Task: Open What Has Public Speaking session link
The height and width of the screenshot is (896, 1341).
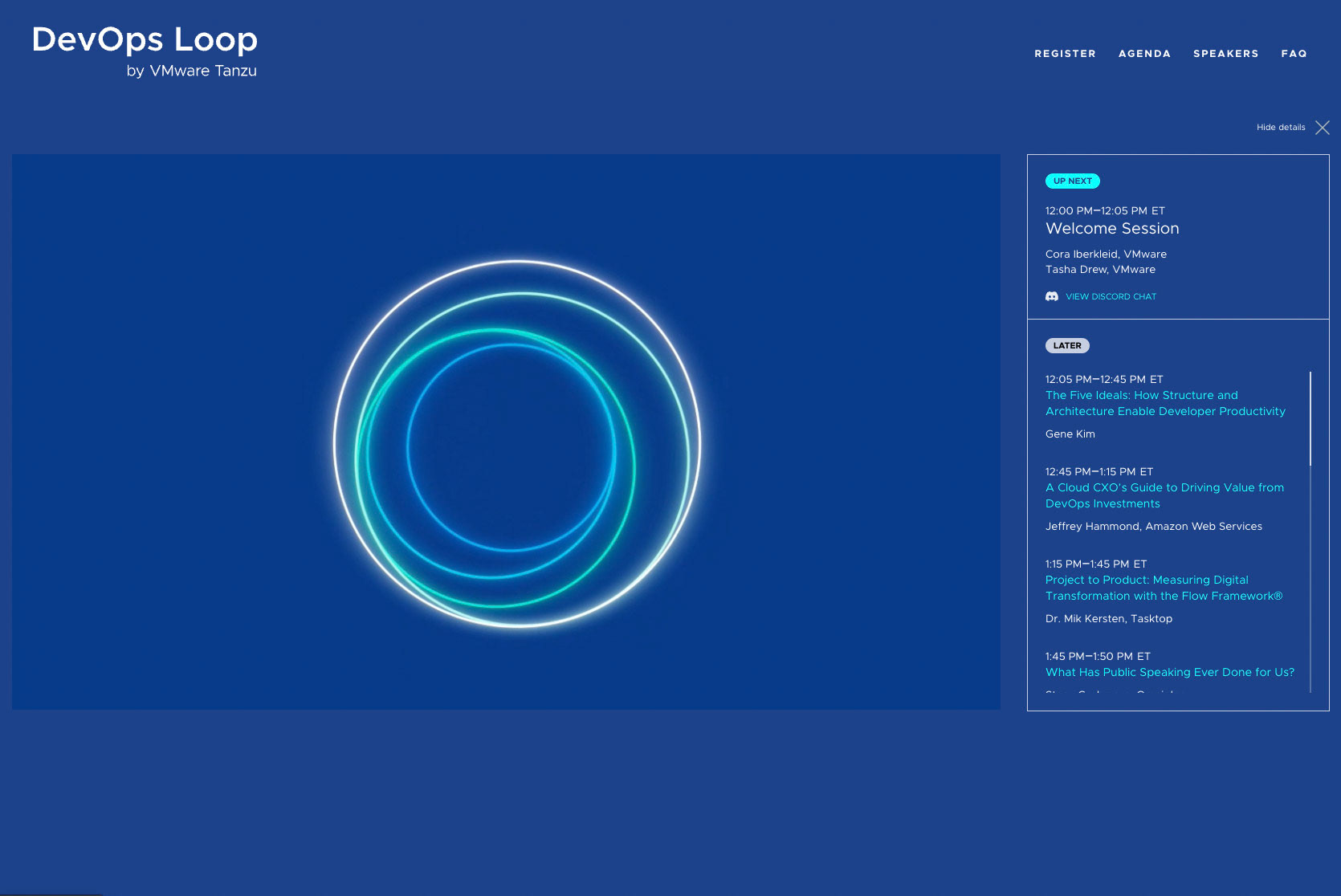Action: click(1169, 672)
